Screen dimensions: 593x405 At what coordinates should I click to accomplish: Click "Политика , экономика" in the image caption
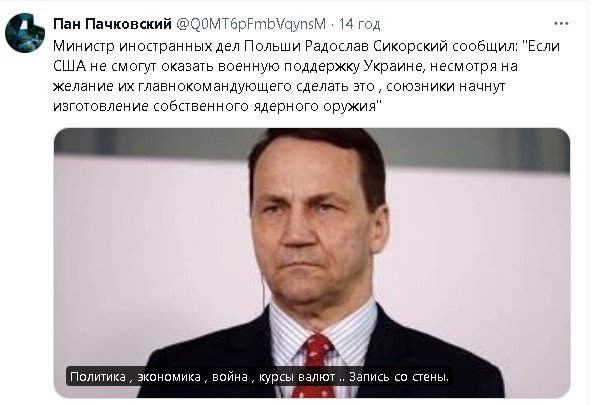(135, 377)
